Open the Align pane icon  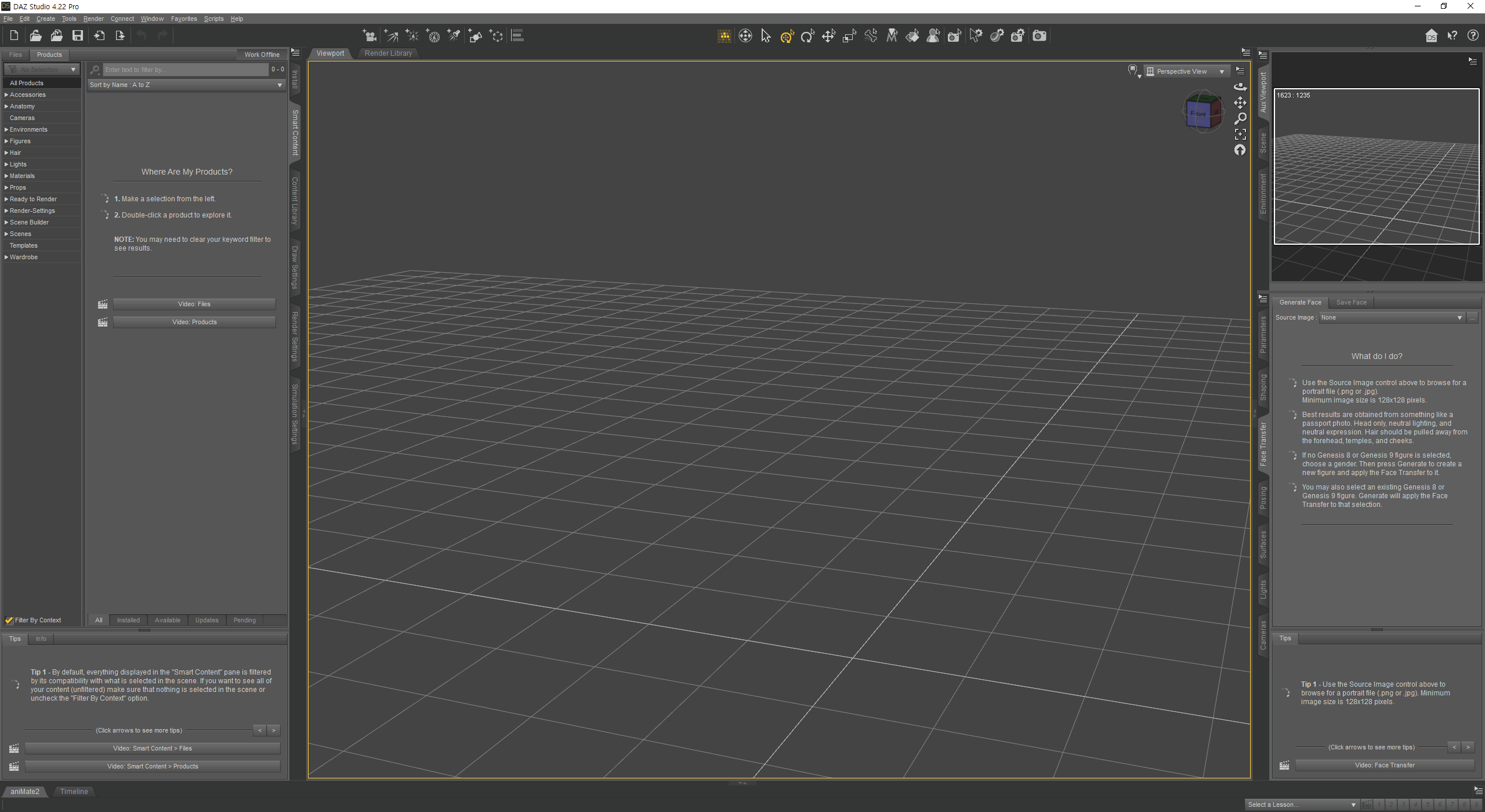(x=517, y=36)
